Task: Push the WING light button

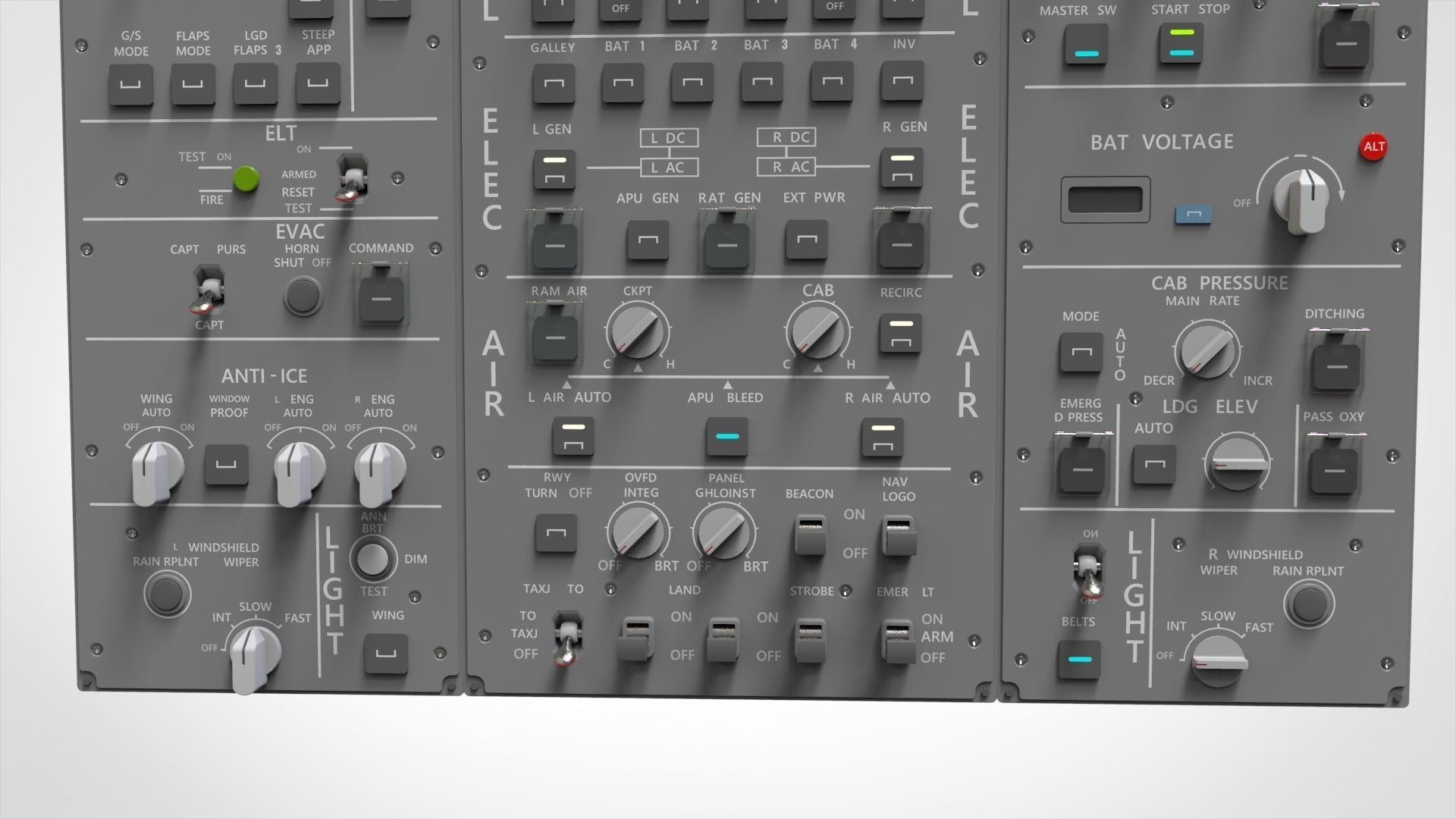Action: (x=386, y=654)
